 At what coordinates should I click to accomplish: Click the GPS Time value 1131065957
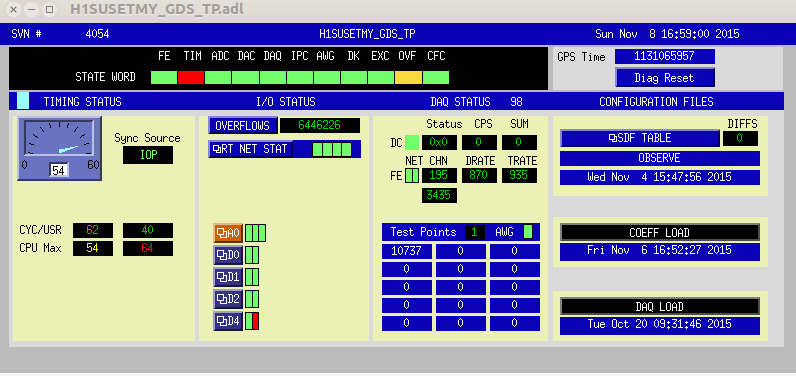[x=665, y=56]
